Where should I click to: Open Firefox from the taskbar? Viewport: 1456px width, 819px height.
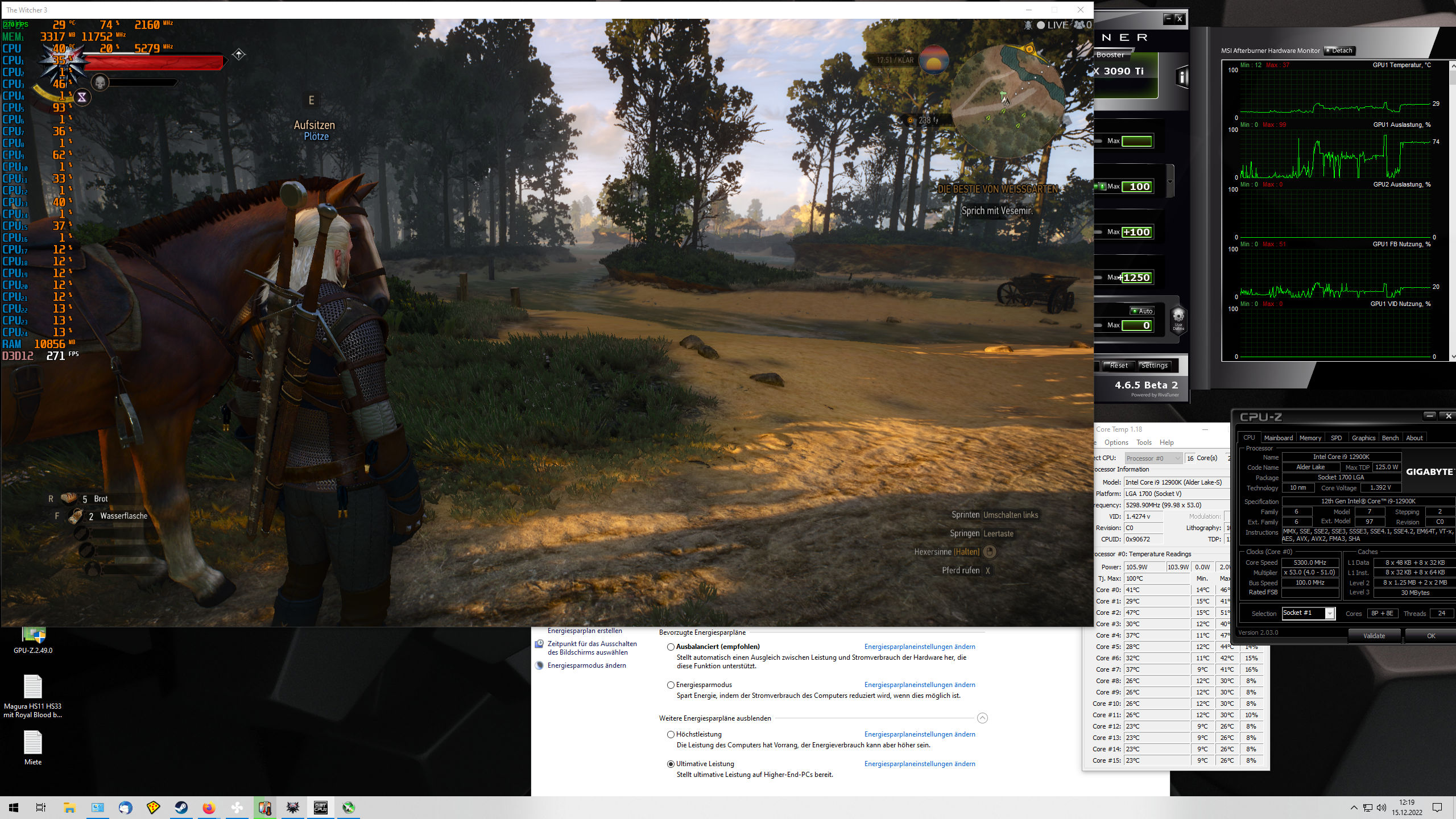pos(209,808)
